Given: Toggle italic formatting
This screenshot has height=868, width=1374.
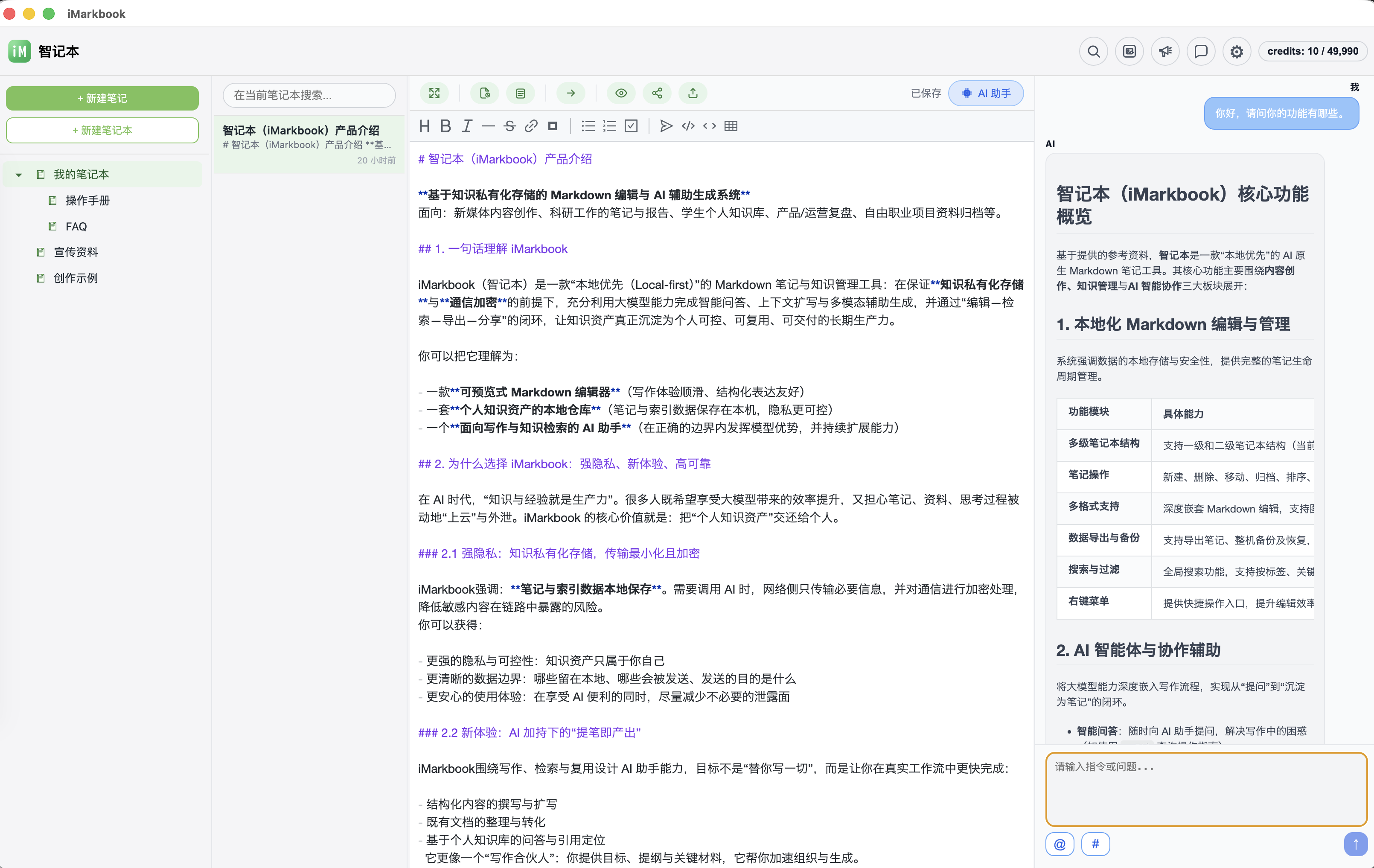Looking at the screenshot, I should pos(466,125).
